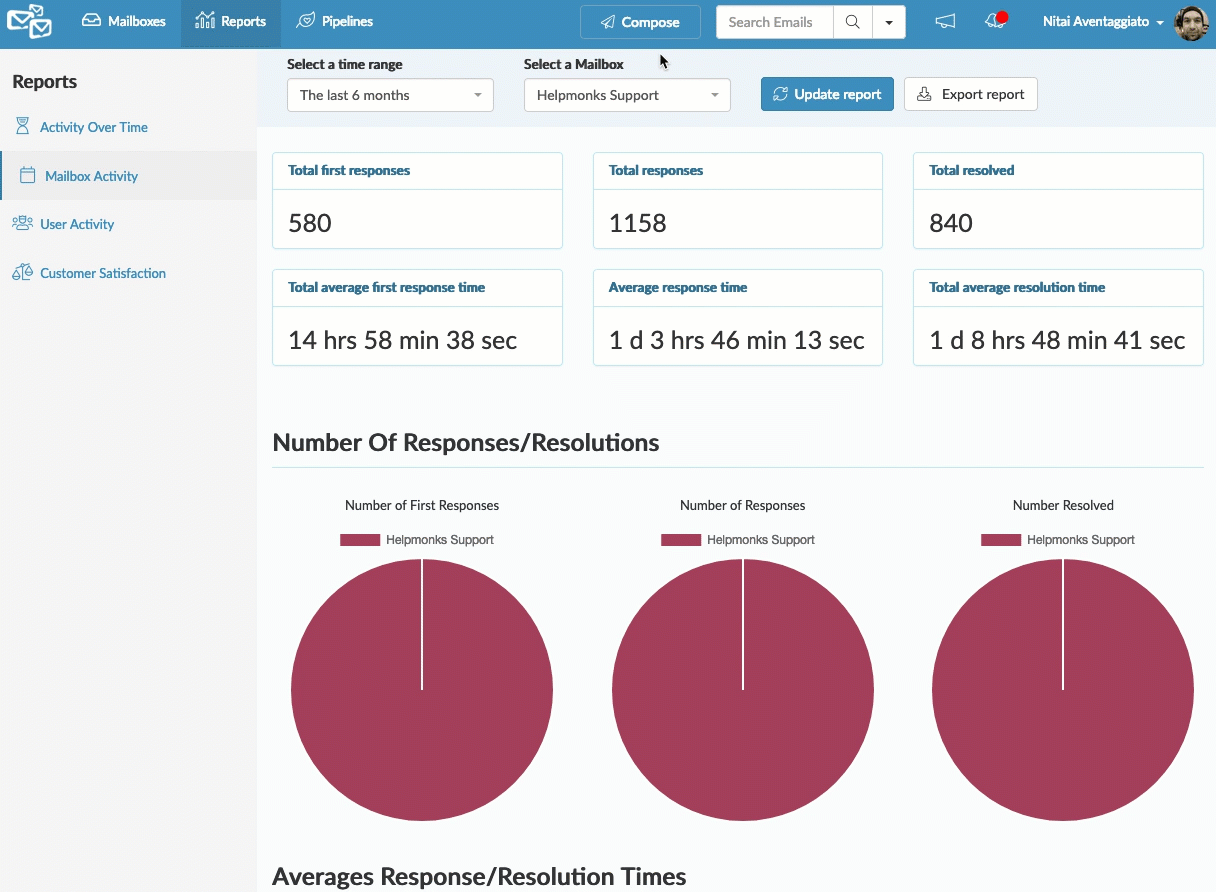Click the paper plane Compose icon
The image size is (1216, 892).
(607, 22)
